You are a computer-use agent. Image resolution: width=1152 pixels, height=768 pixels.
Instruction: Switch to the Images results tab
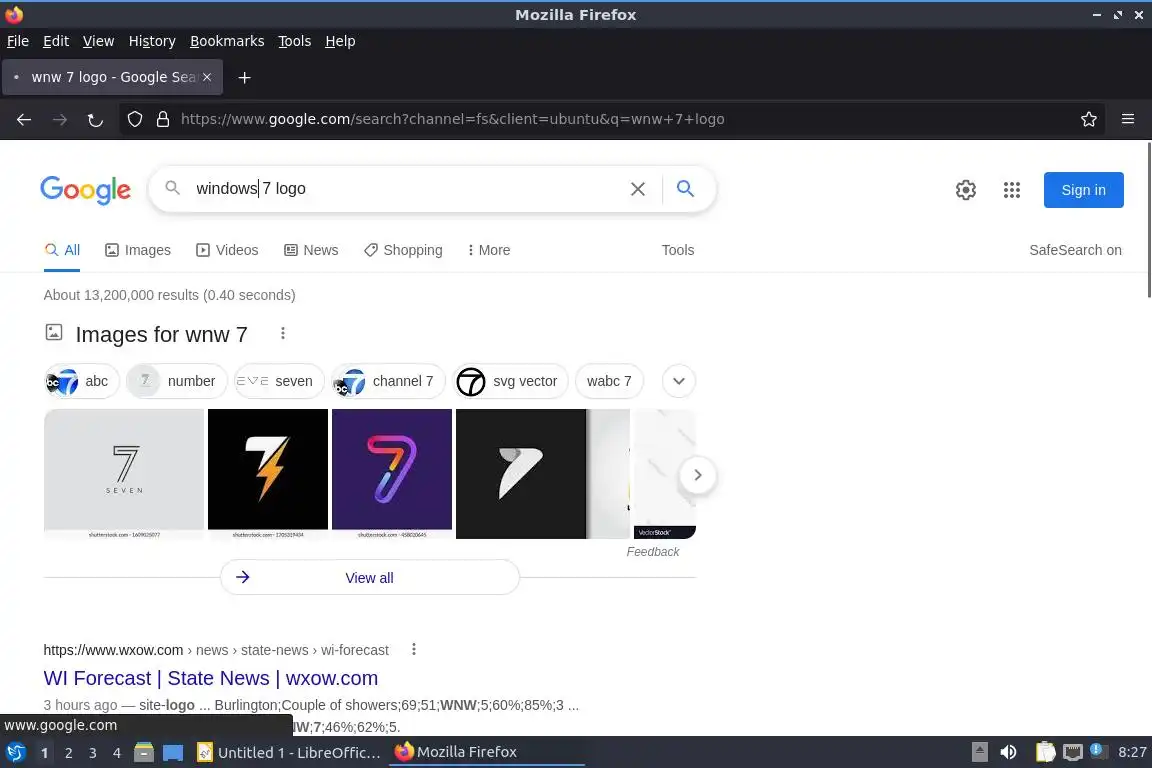(x=138, y=250)
